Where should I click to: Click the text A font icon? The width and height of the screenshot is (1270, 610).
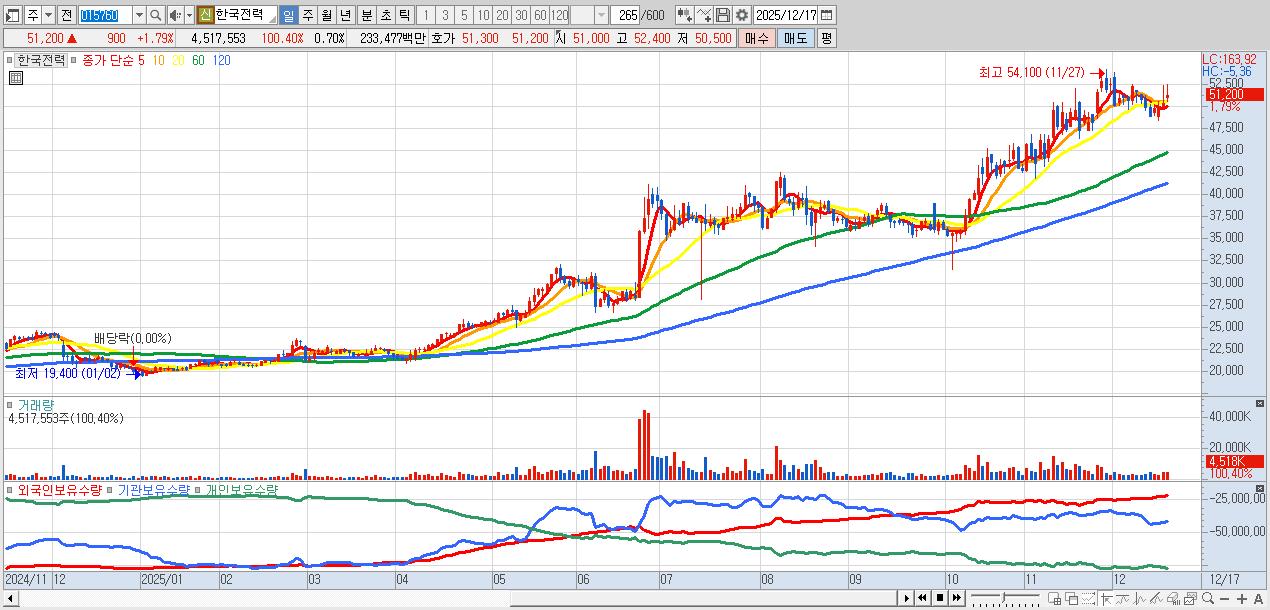[x=1258, y=599]
